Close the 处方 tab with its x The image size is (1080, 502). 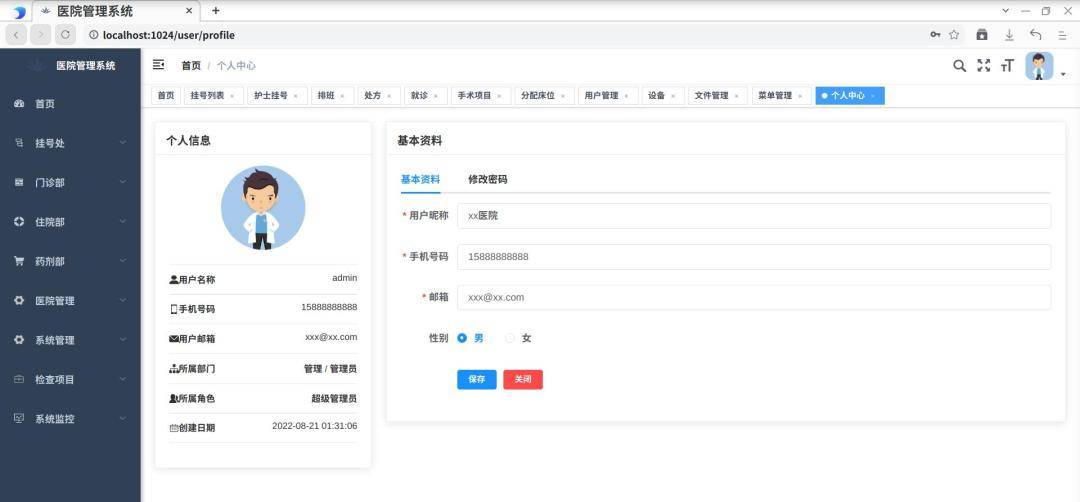(x=389, y=96)
